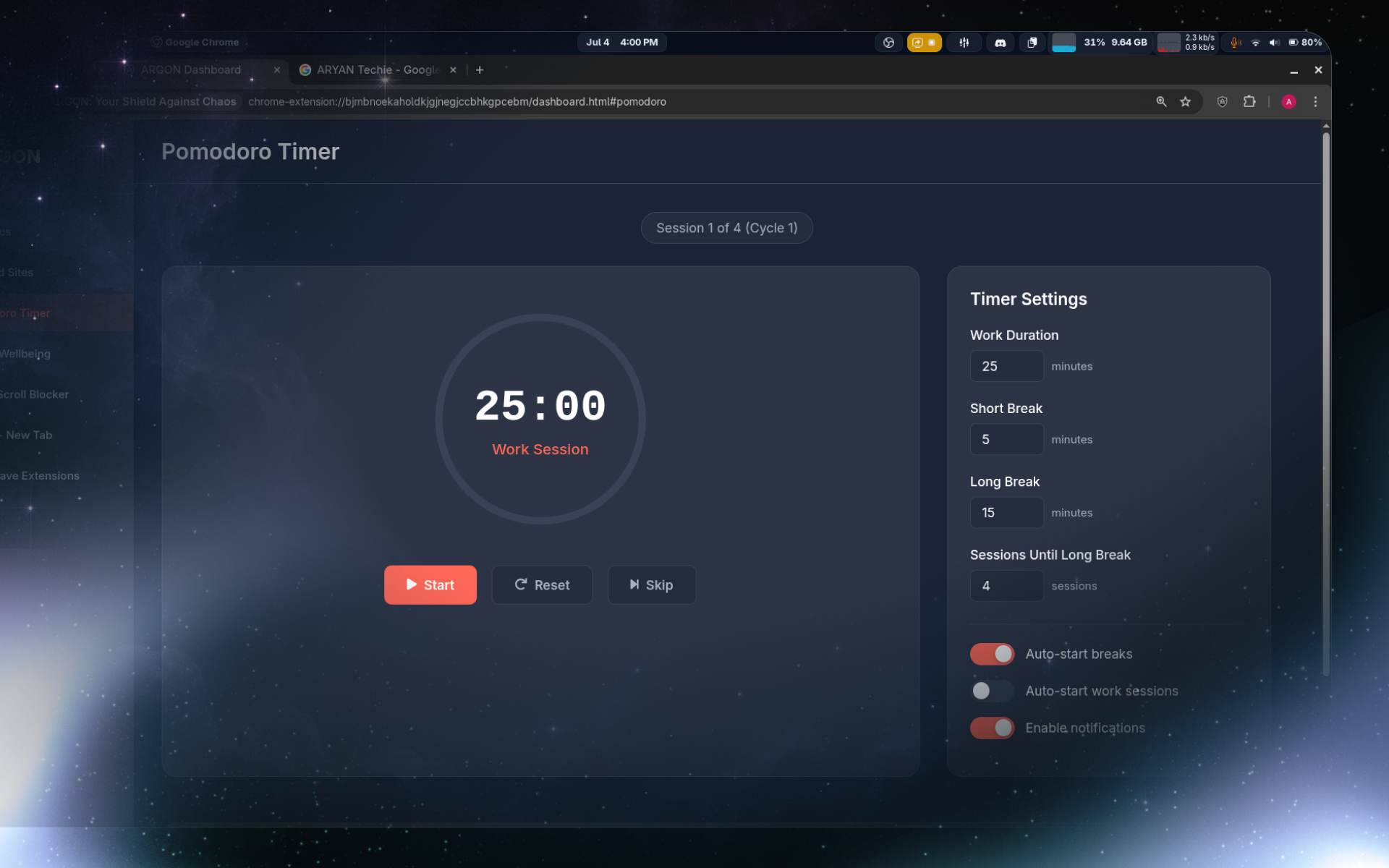Screen dimensions: 1389x868
Task: Edit the Short Break minutes field
Action: pos(1006,439)
